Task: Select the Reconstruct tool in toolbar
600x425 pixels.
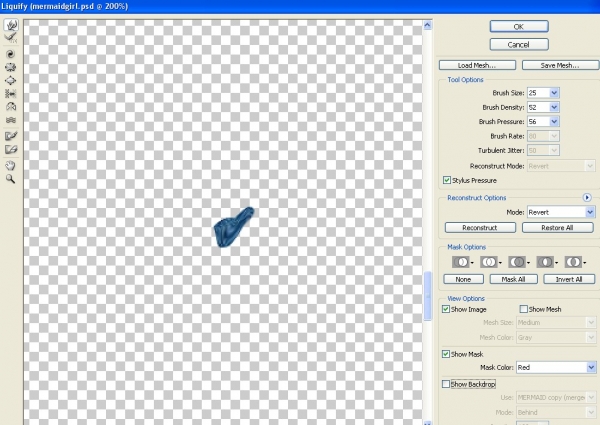Action: [11, 38]
